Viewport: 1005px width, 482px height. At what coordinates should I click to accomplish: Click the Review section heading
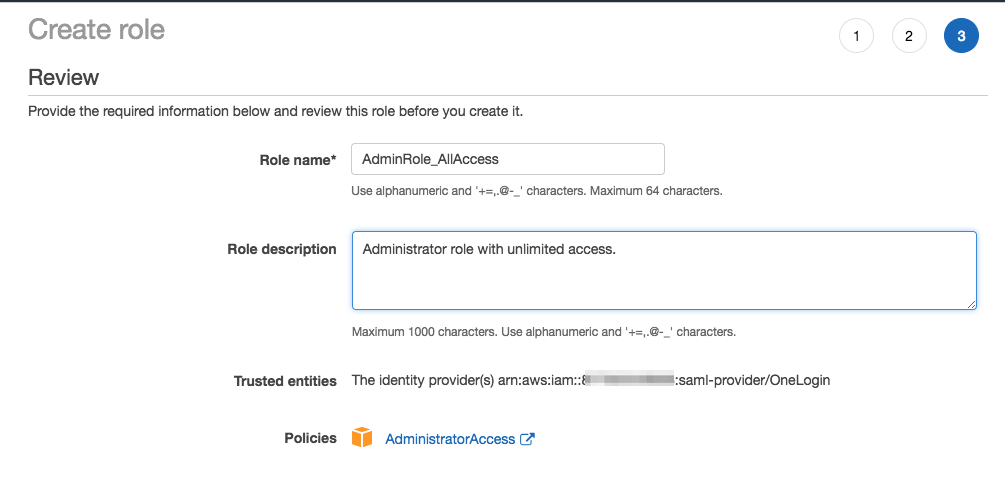click(x=63, y=78)
